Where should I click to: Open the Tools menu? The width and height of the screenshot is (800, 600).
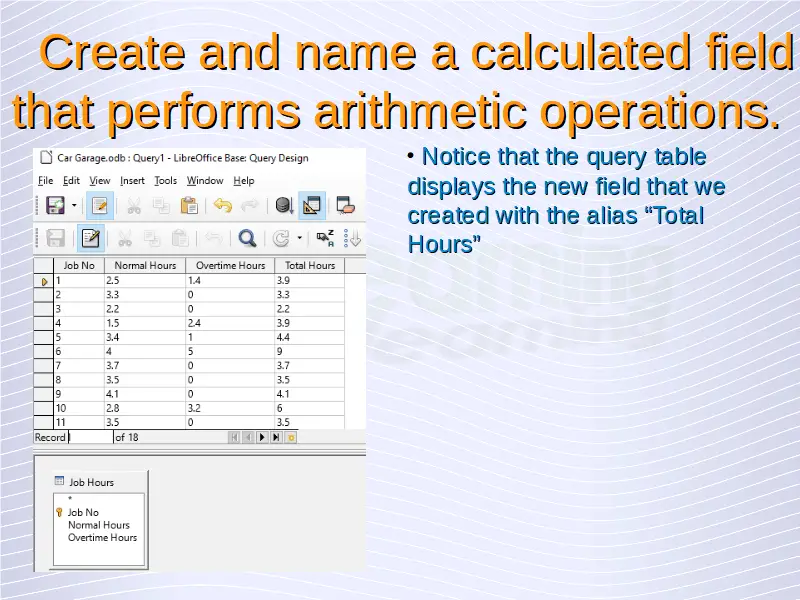point(166,181)
